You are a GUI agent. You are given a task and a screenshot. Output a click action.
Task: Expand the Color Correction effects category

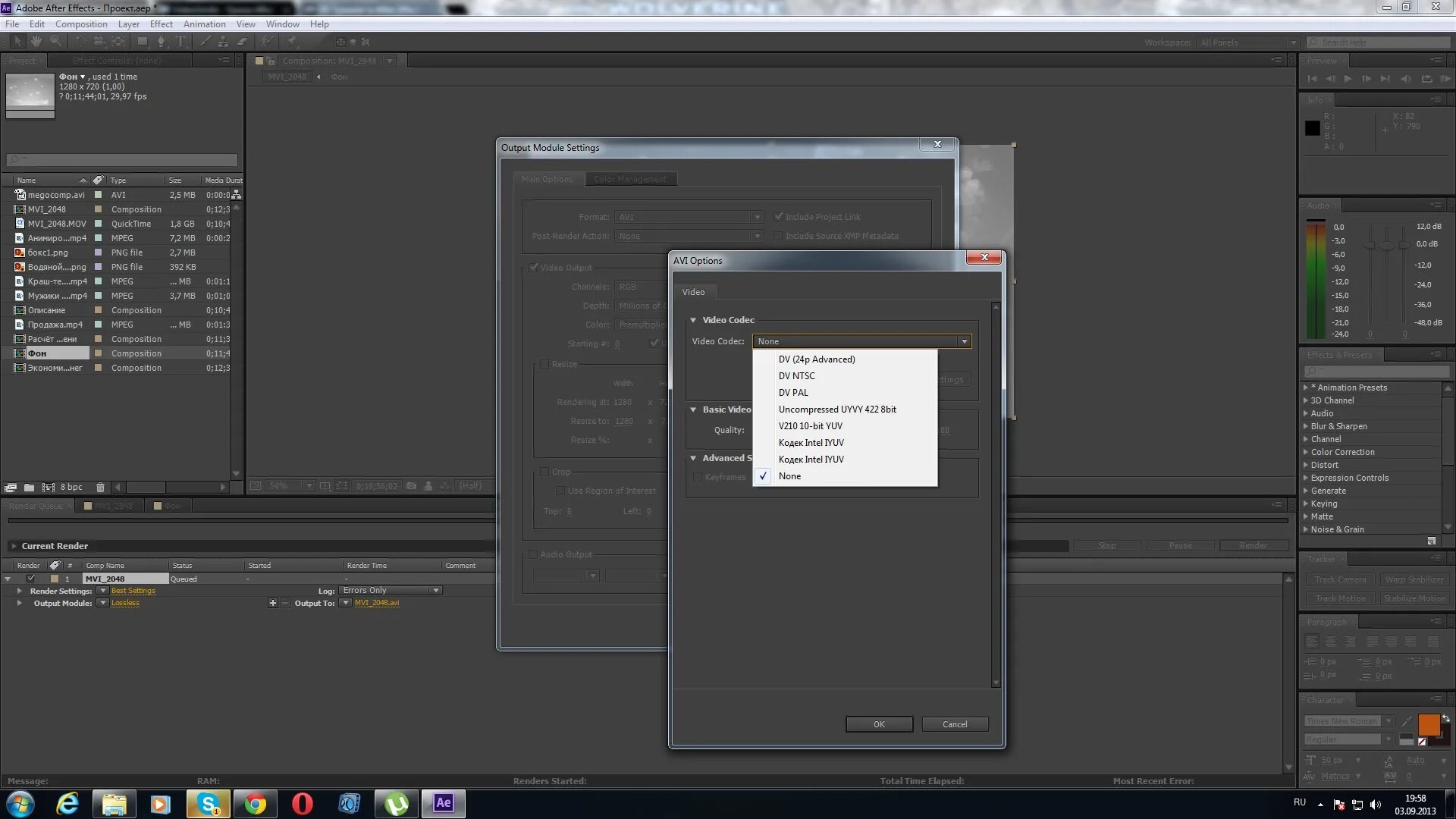click(x=1306, y=452)
